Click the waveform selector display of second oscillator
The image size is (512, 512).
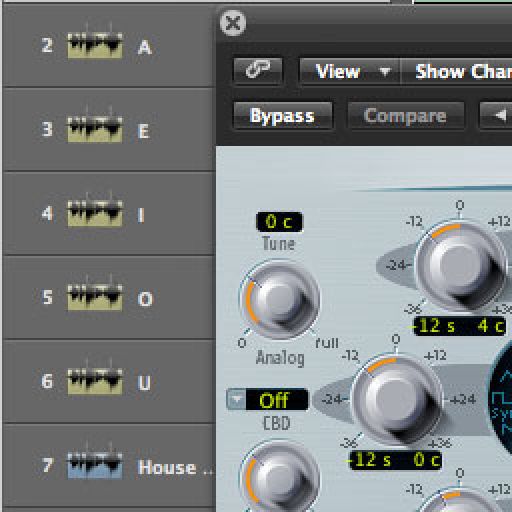tap(500, 400)
